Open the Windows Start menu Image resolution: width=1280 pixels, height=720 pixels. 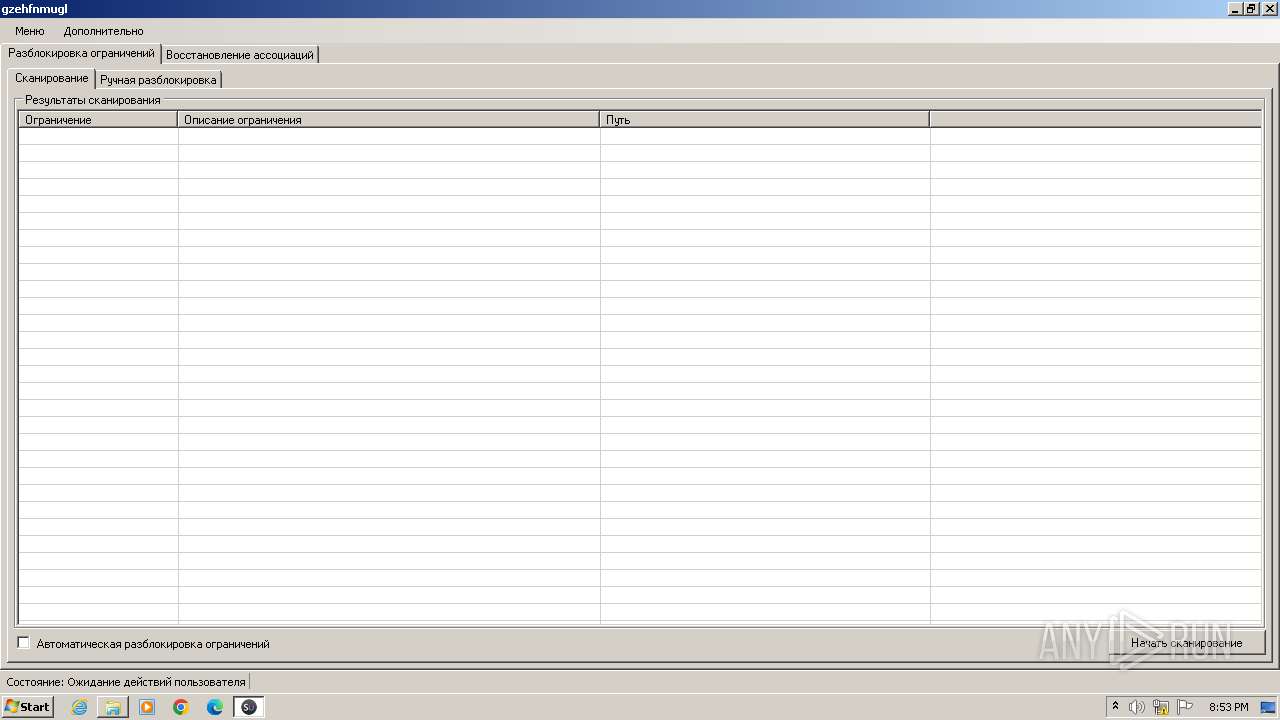tap(27, 706)
